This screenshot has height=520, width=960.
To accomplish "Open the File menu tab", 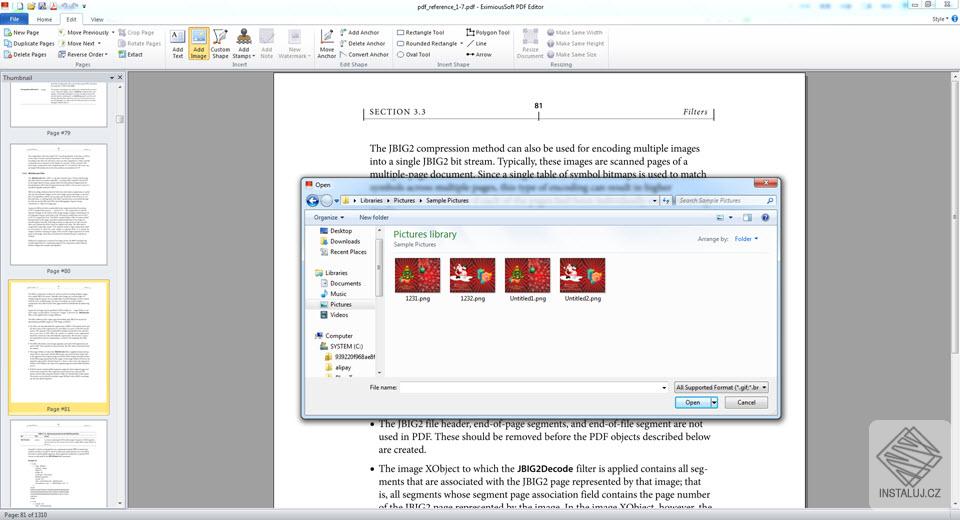I will click(14, 19).
